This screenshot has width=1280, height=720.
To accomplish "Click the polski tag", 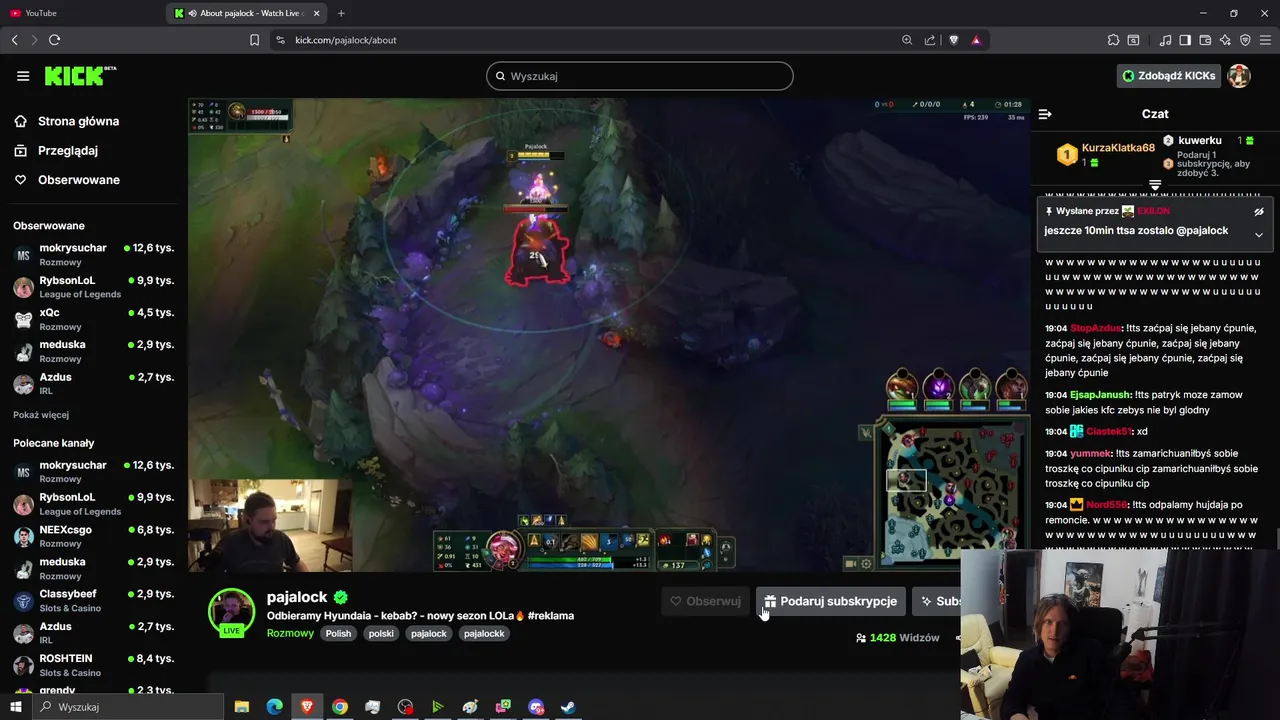I will pyautogui.click(x=381, y=633).
